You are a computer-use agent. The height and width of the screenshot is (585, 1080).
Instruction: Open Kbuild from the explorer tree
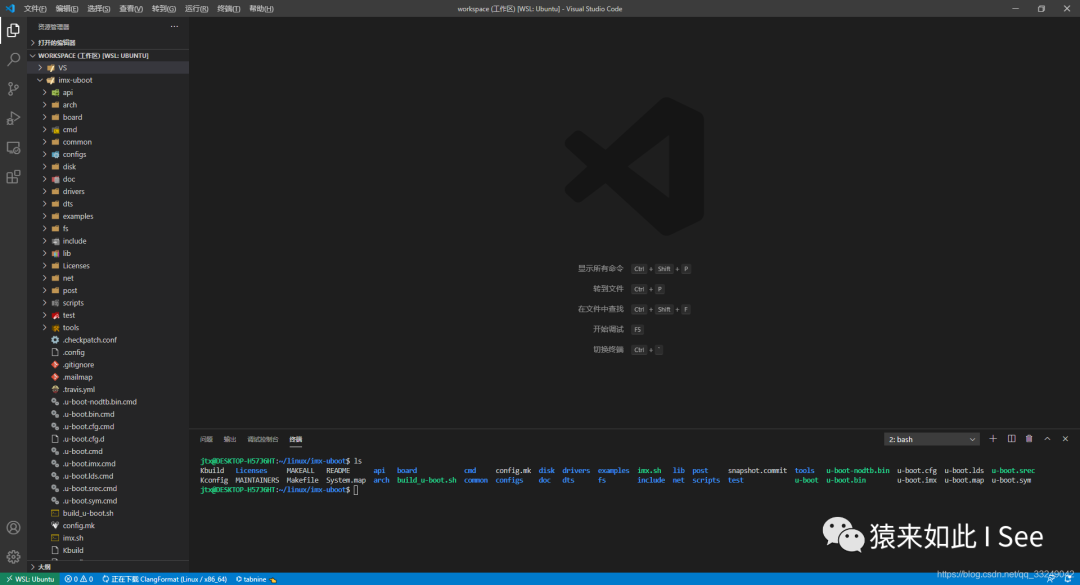[x=108, y=551]
